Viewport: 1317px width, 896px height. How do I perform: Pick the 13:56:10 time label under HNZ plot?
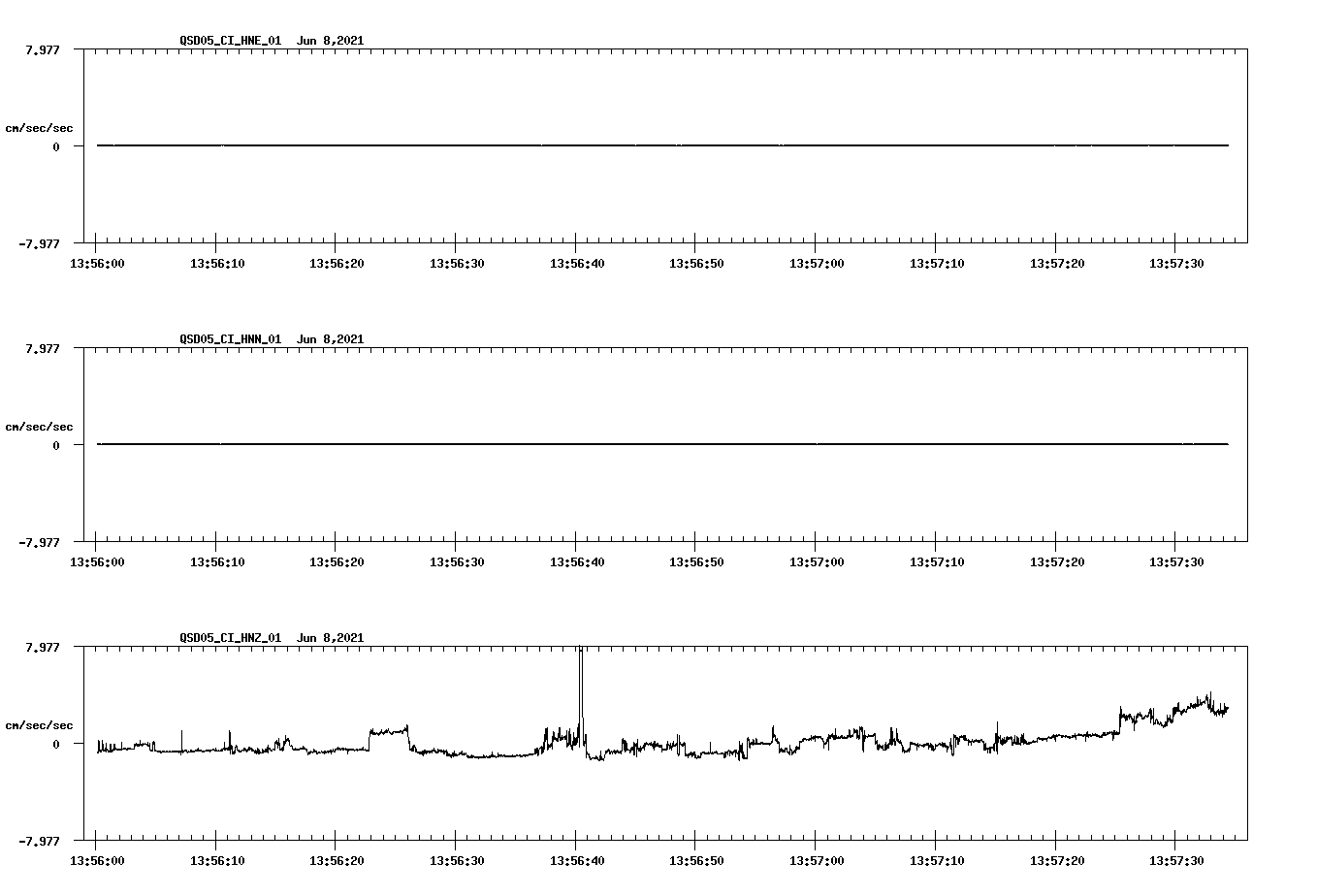[x=217, y=860]
